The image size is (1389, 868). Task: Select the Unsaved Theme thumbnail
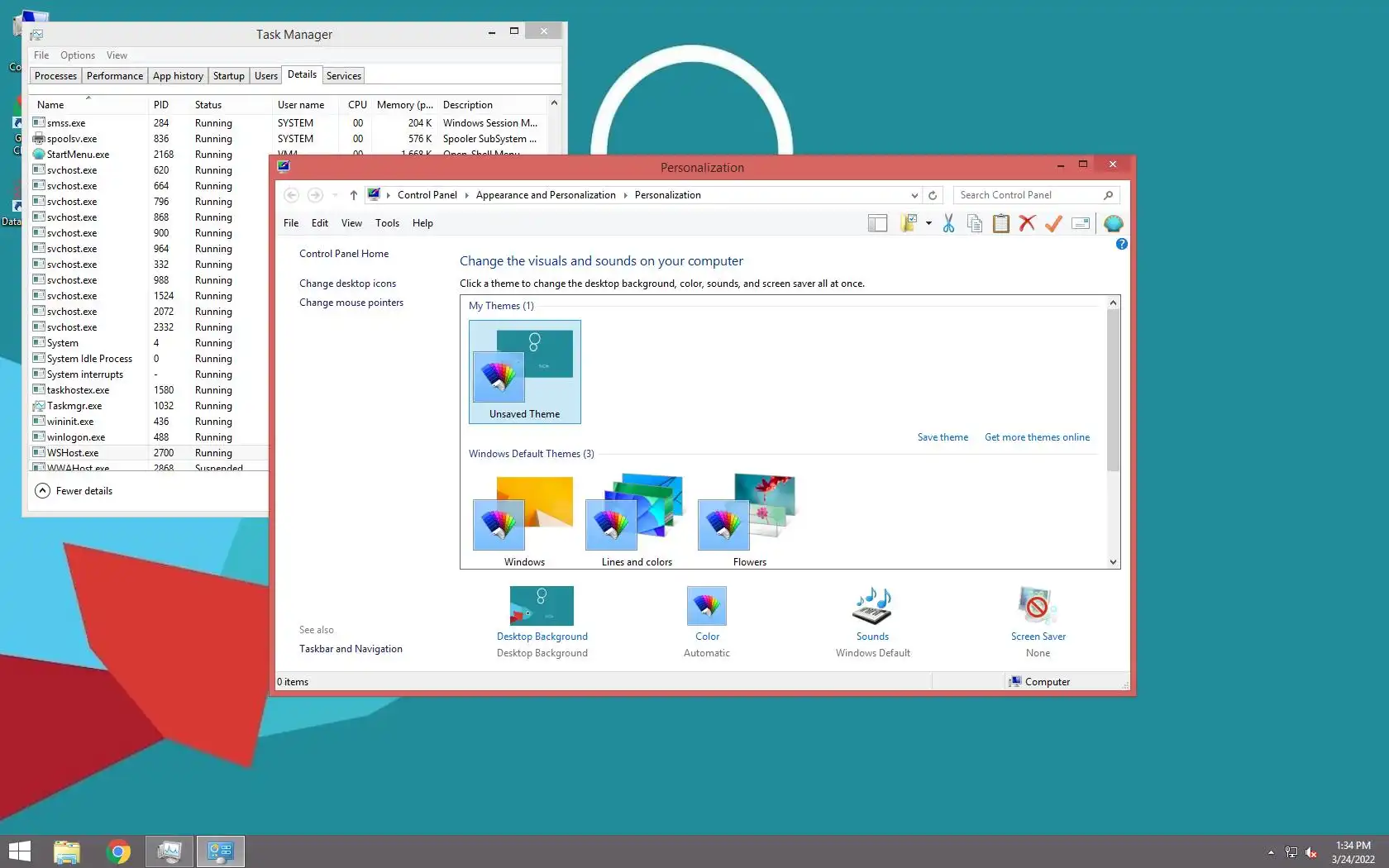[525, 372]
